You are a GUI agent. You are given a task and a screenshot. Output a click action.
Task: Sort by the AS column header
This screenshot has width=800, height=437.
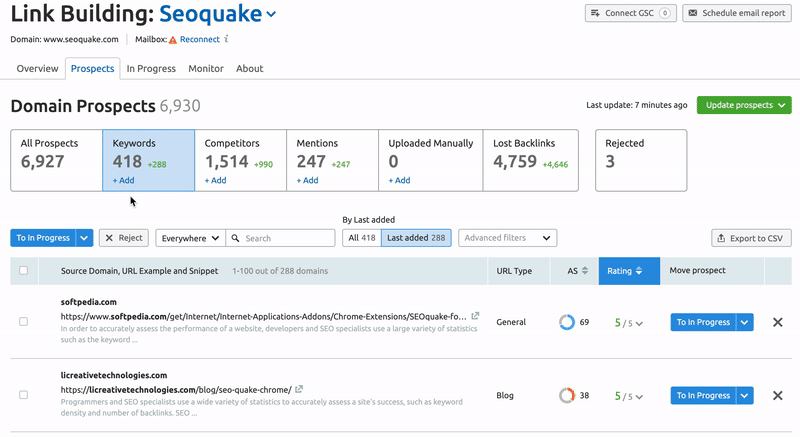click(x=574, y=271)
